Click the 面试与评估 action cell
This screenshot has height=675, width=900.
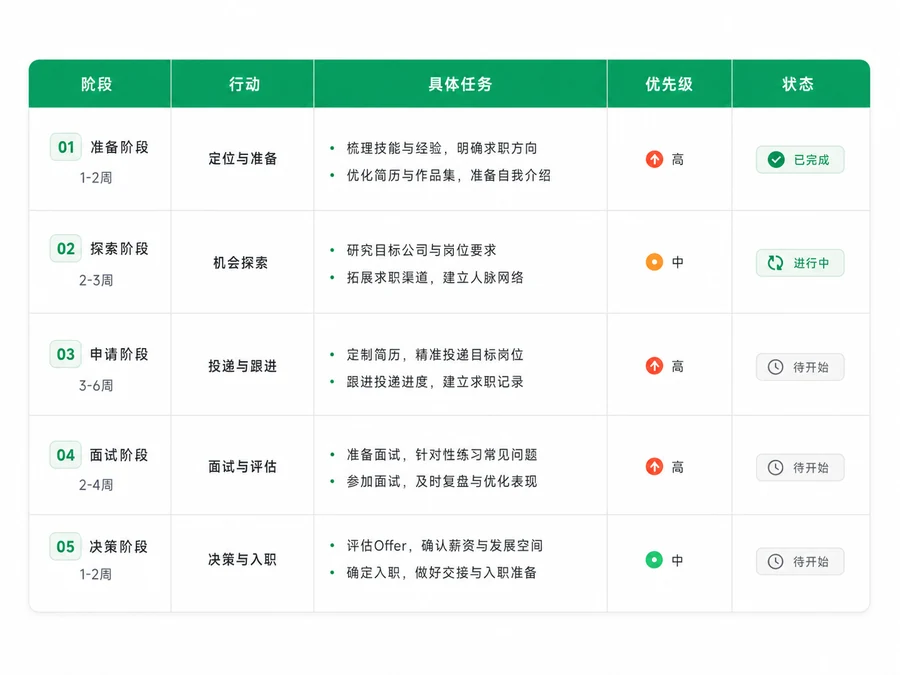tap(243, 467)
